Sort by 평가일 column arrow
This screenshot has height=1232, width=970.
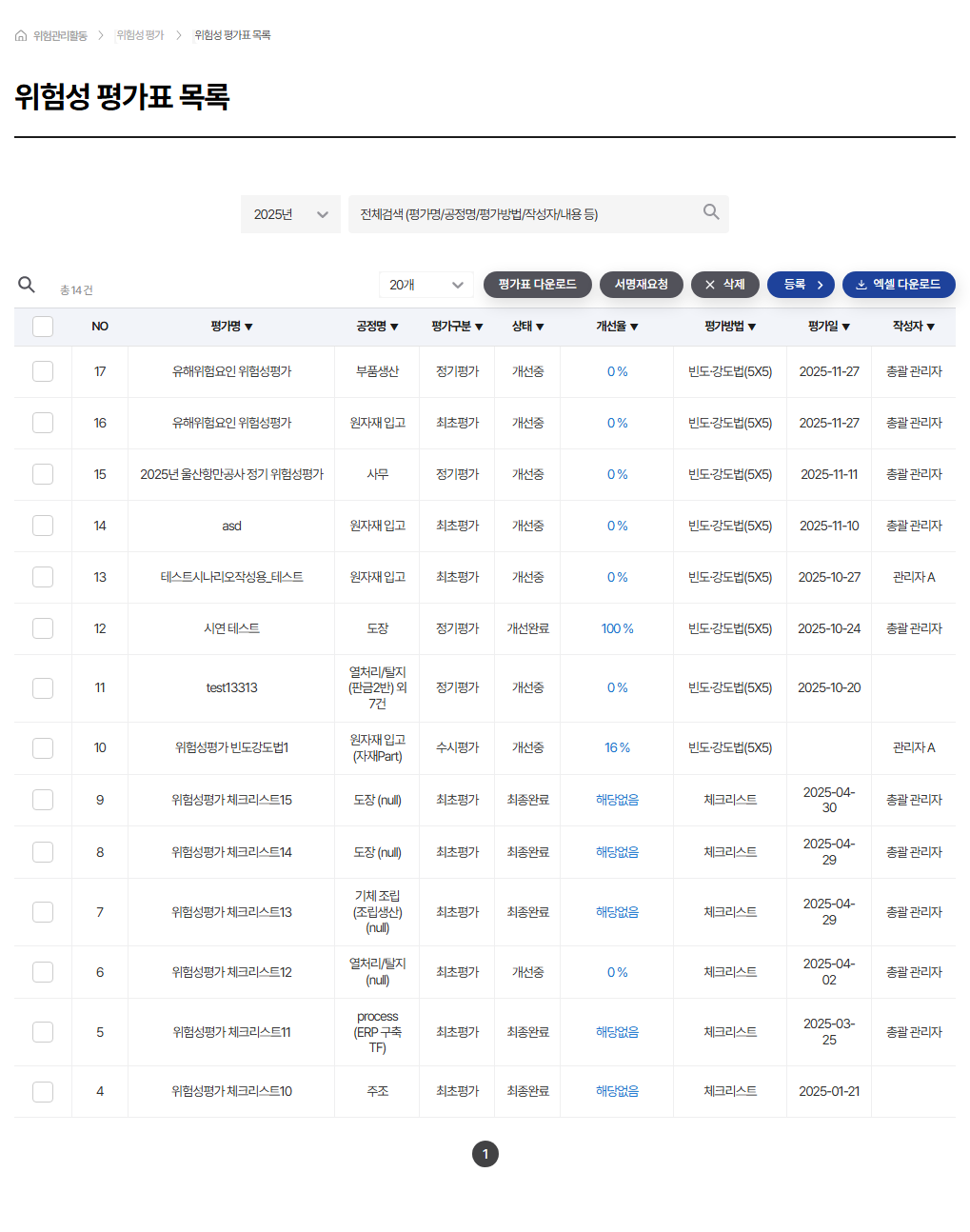[845, 327]
